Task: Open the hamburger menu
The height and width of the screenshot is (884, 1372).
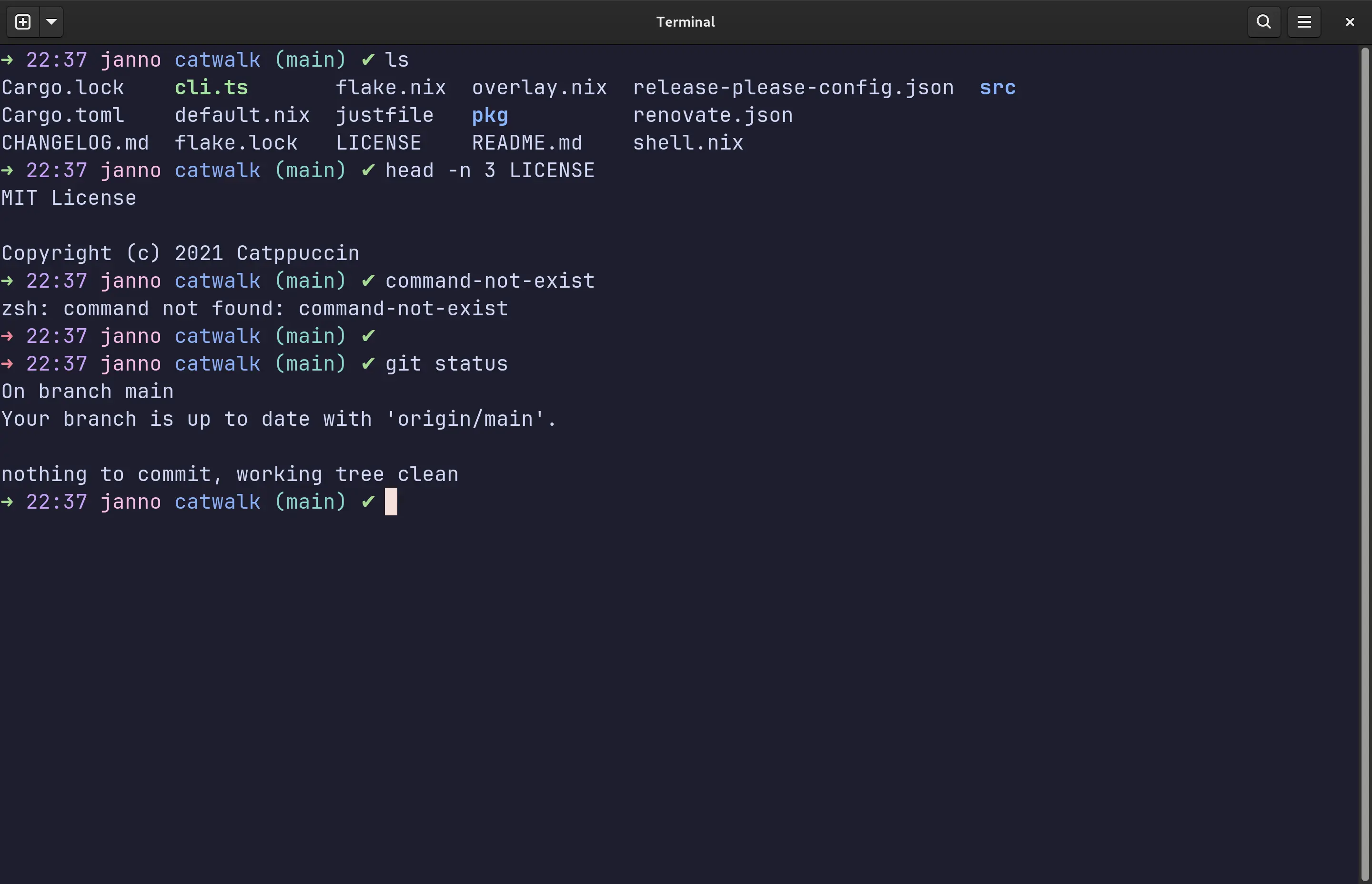Action: point(1304,22)
